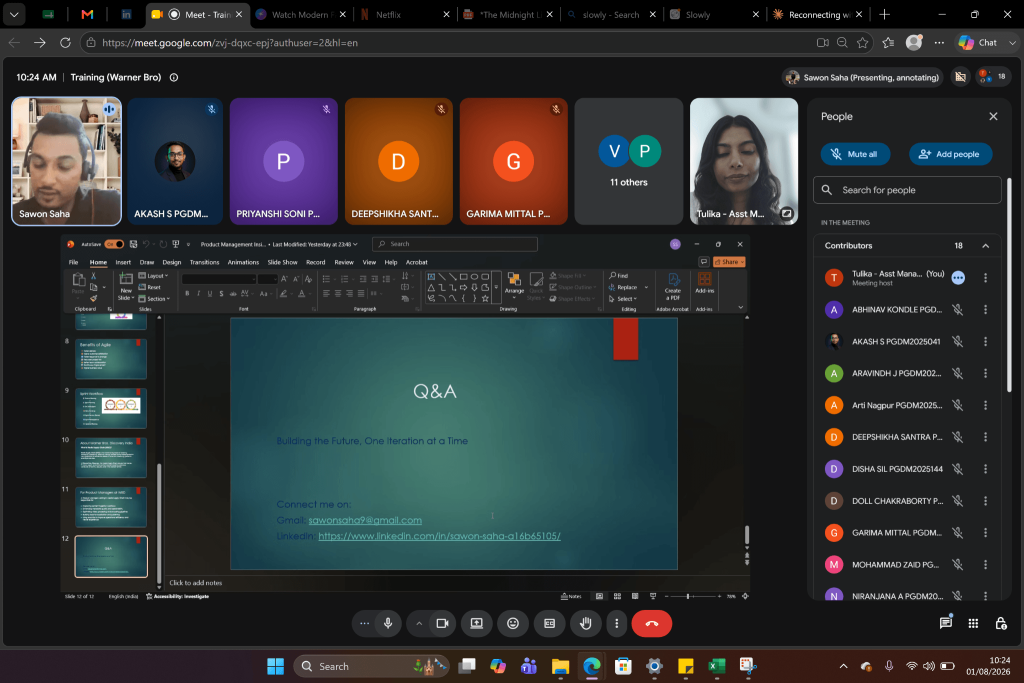Turn on captions in Meet toolbar

coord(549,624)
